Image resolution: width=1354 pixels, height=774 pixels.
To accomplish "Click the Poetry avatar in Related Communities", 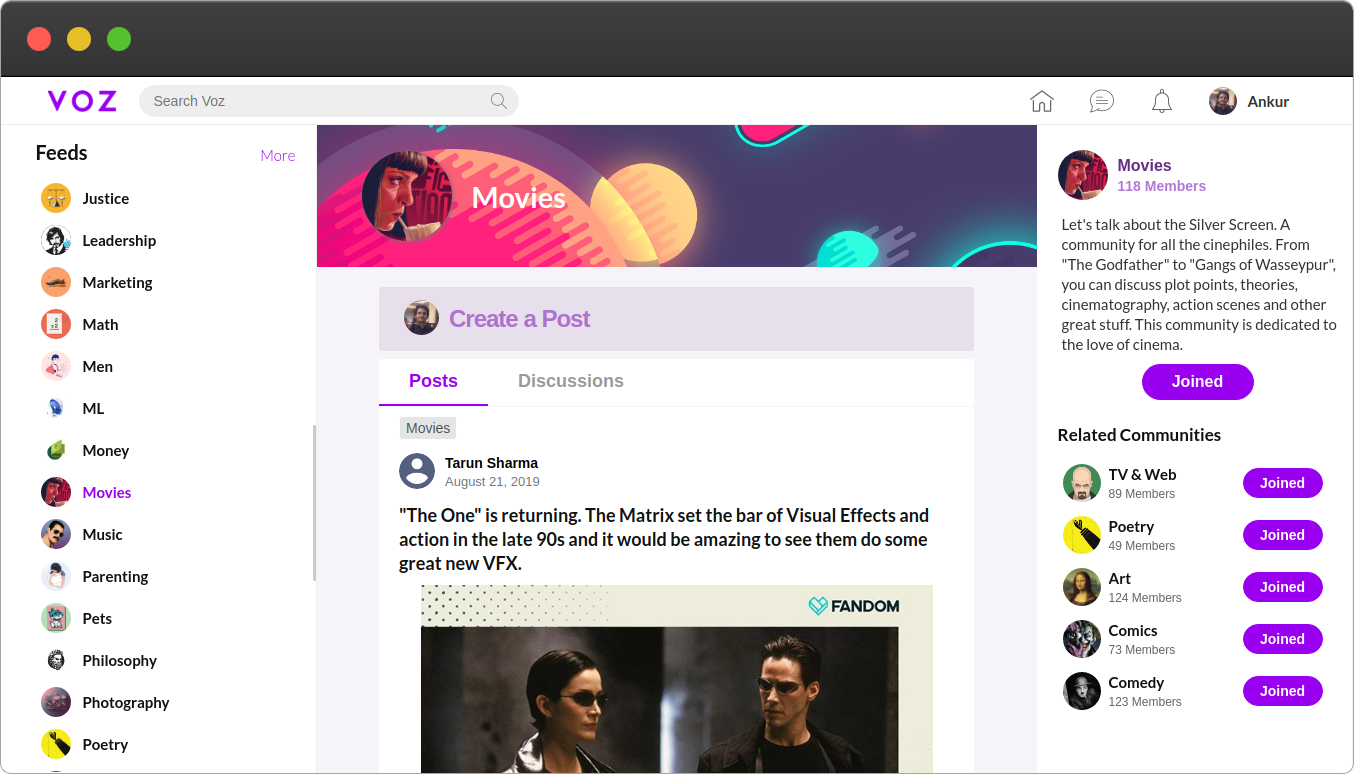I will point(1082,535).
